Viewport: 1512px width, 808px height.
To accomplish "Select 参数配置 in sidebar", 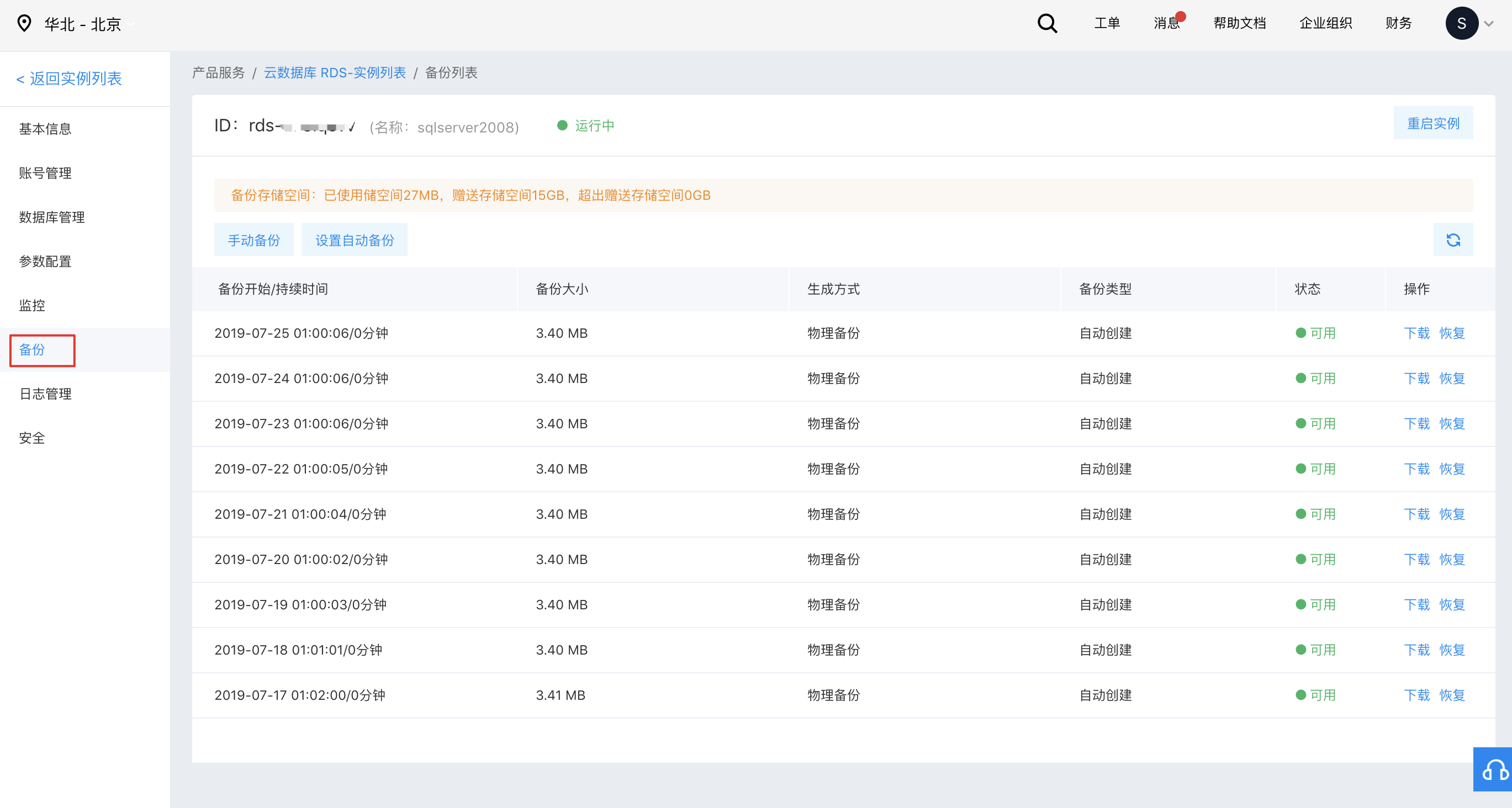I will pyautogui.click(x=45, y=262).
